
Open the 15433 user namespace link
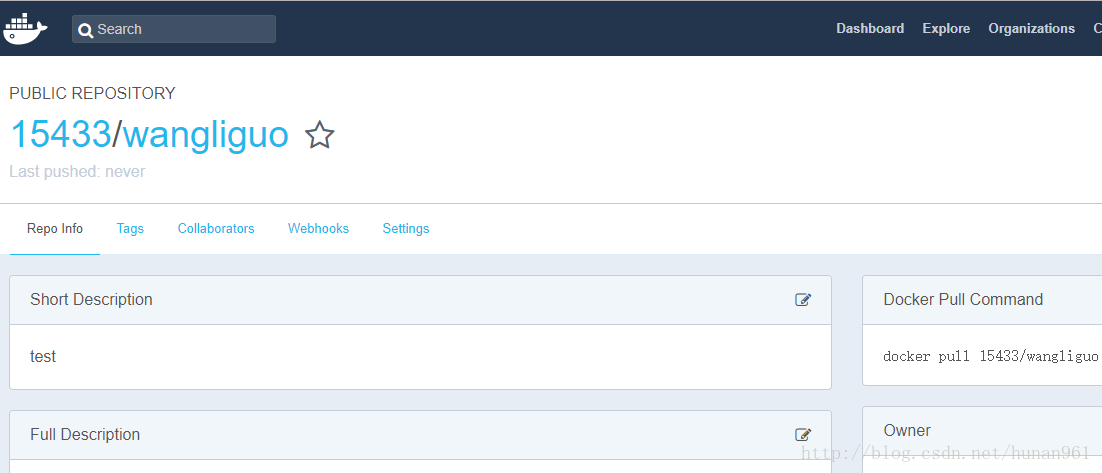(x=60, y=135)
